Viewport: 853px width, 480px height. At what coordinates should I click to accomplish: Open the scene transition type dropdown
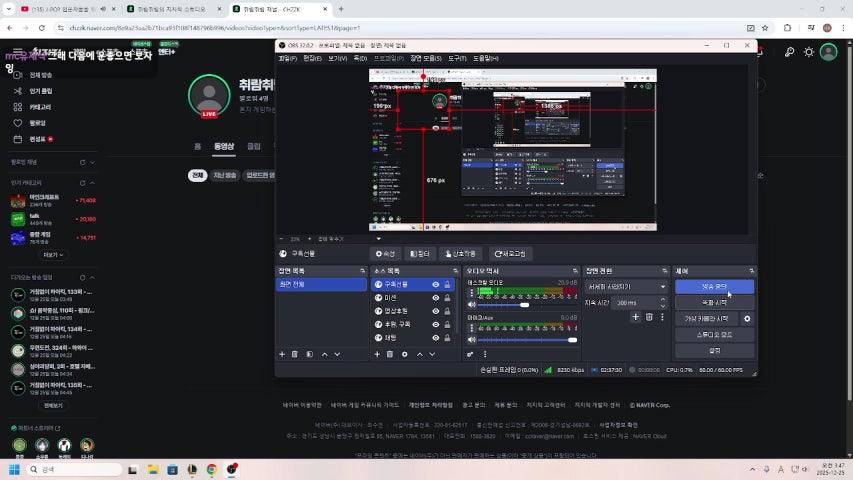626,286
